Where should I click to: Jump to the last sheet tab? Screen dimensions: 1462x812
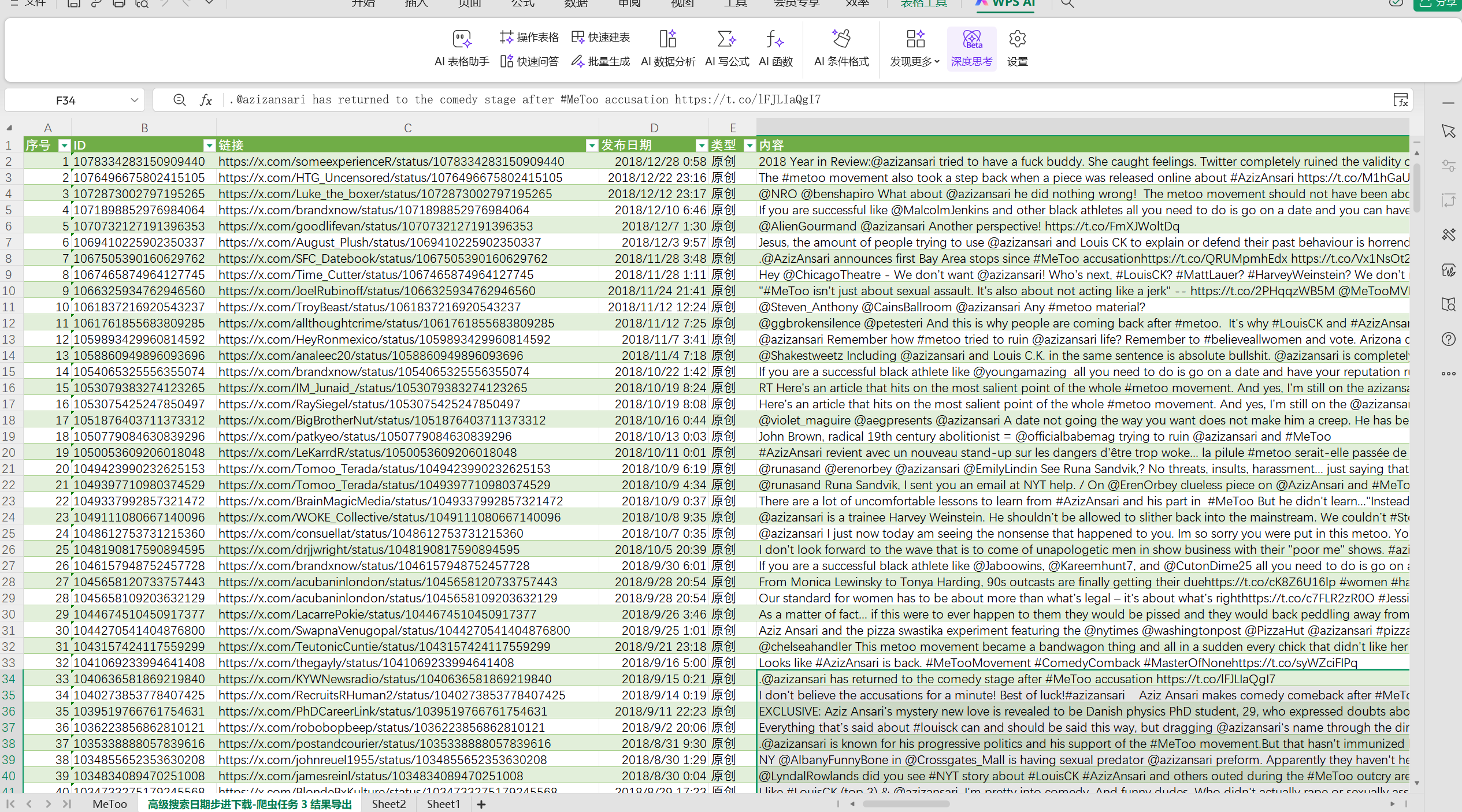tap(67, 803)
